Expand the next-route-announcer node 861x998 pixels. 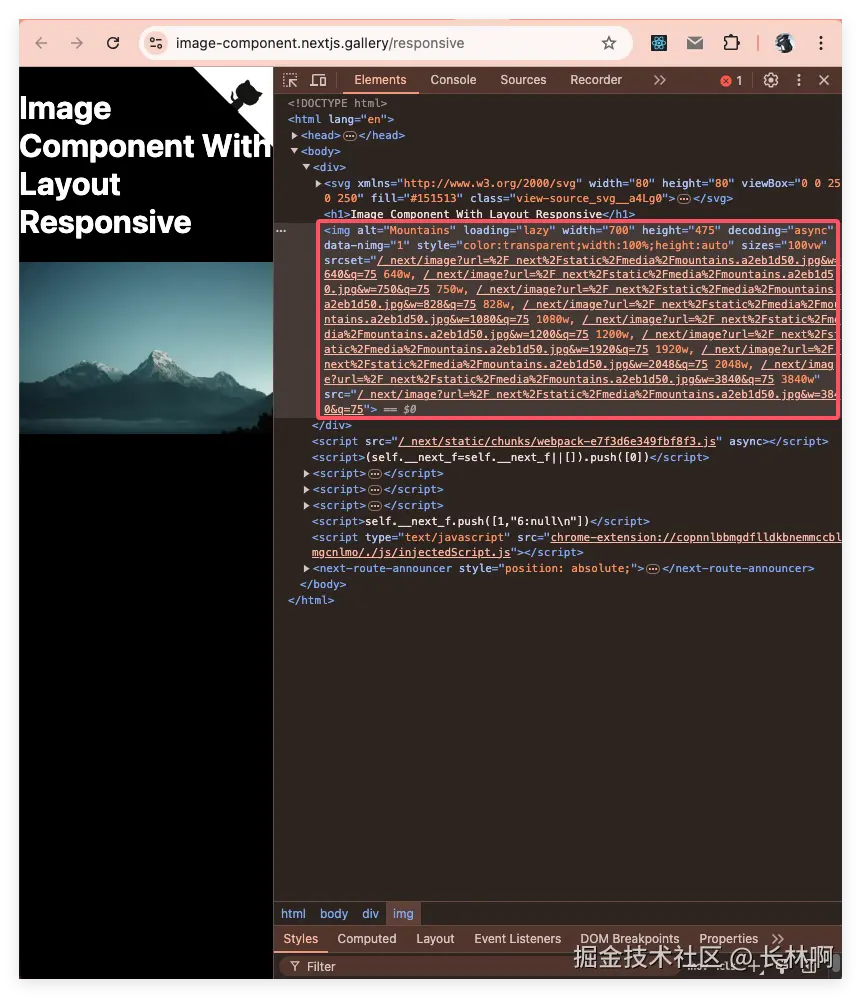pyautogui.click(x=307, y=568)
